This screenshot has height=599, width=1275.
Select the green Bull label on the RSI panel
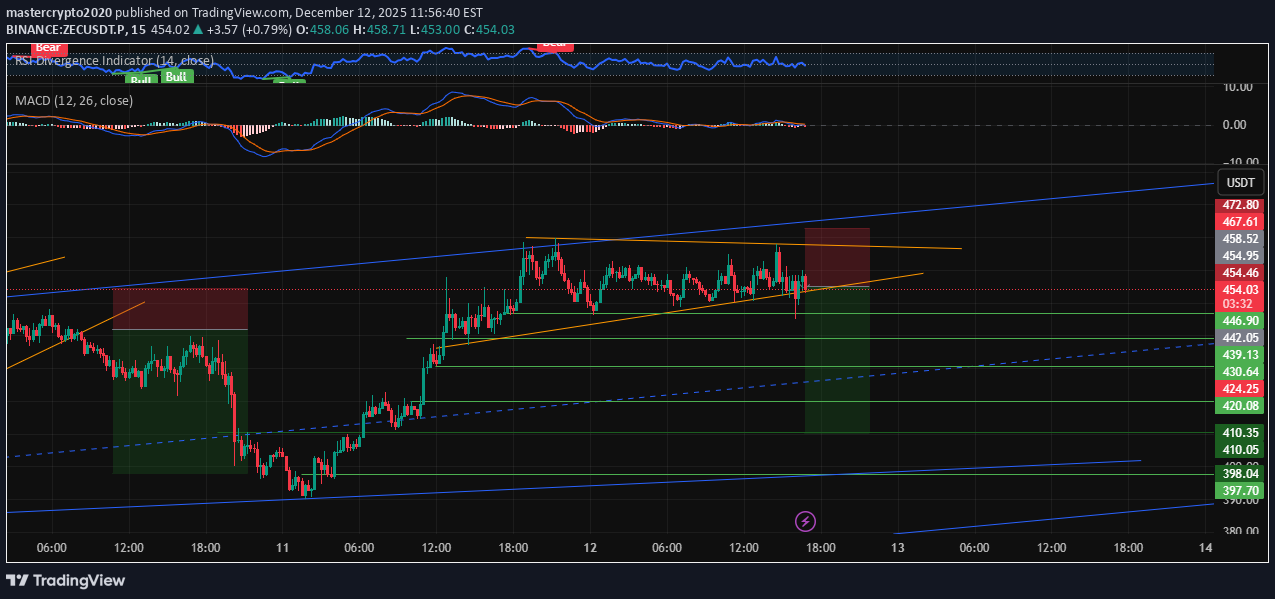140,78
